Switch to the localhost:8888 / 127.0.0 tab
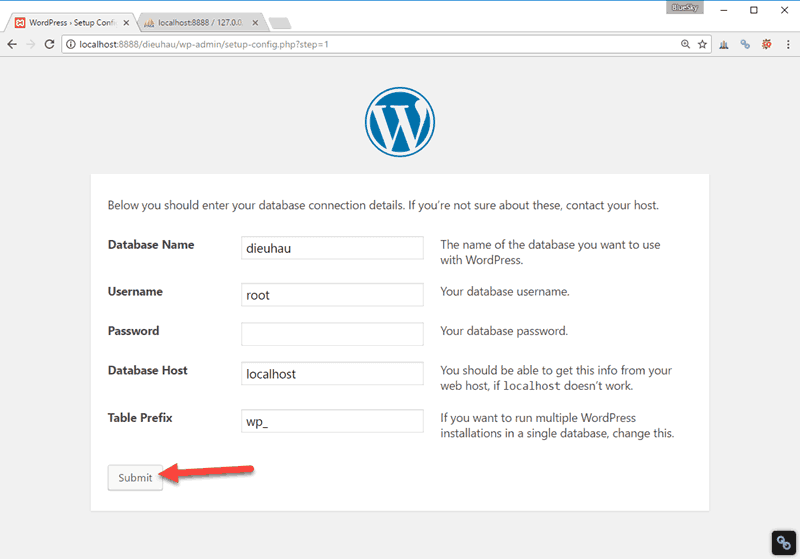This screenshot has width=800, height=559. (x=200, y=22)
